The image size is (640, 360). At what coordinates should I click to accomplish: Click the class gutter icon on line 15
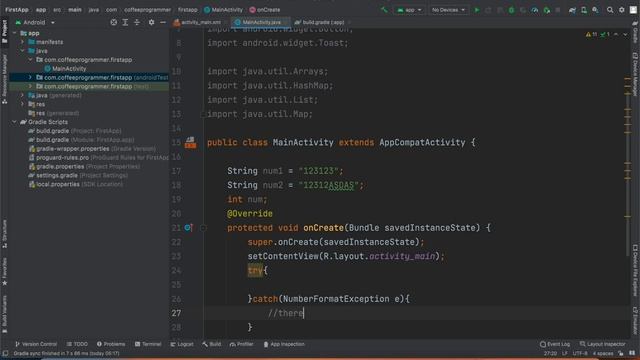point(190,142)
